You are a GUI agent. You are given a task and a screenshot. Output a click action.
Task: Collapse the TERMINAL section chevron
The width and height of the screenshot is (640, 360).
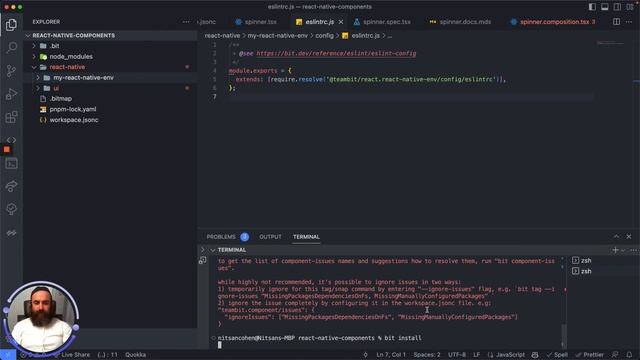point(213,250)
